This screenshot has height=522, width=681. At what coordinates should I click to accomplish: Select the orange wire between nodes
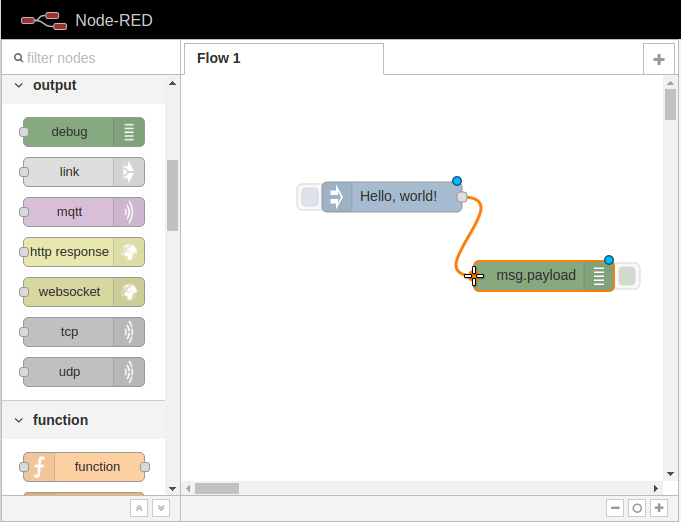[x=468, y=237]
